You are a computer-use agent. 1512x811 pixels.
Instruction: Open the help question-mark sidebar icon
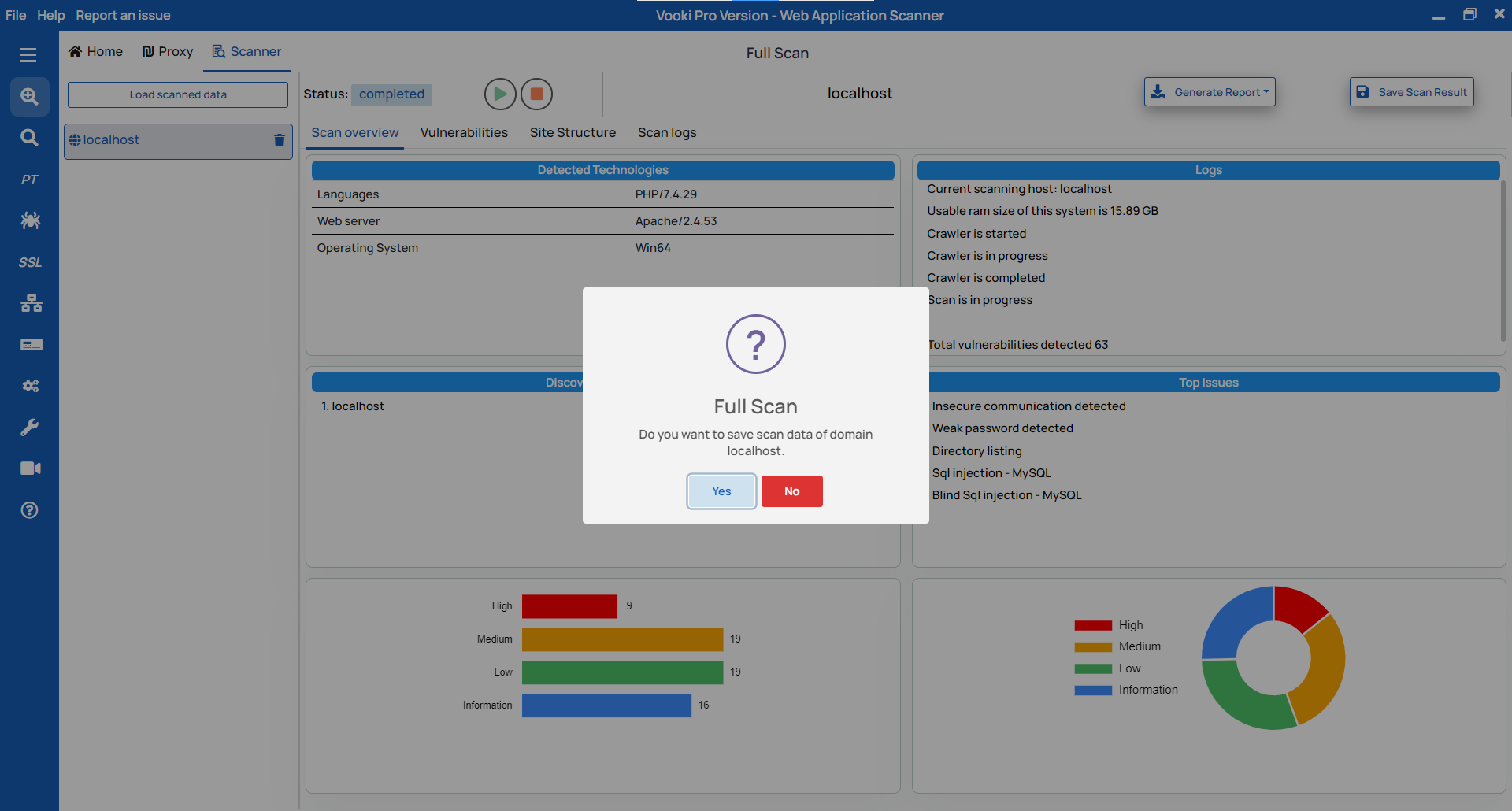pyautogui.click(x=29, y=510)
